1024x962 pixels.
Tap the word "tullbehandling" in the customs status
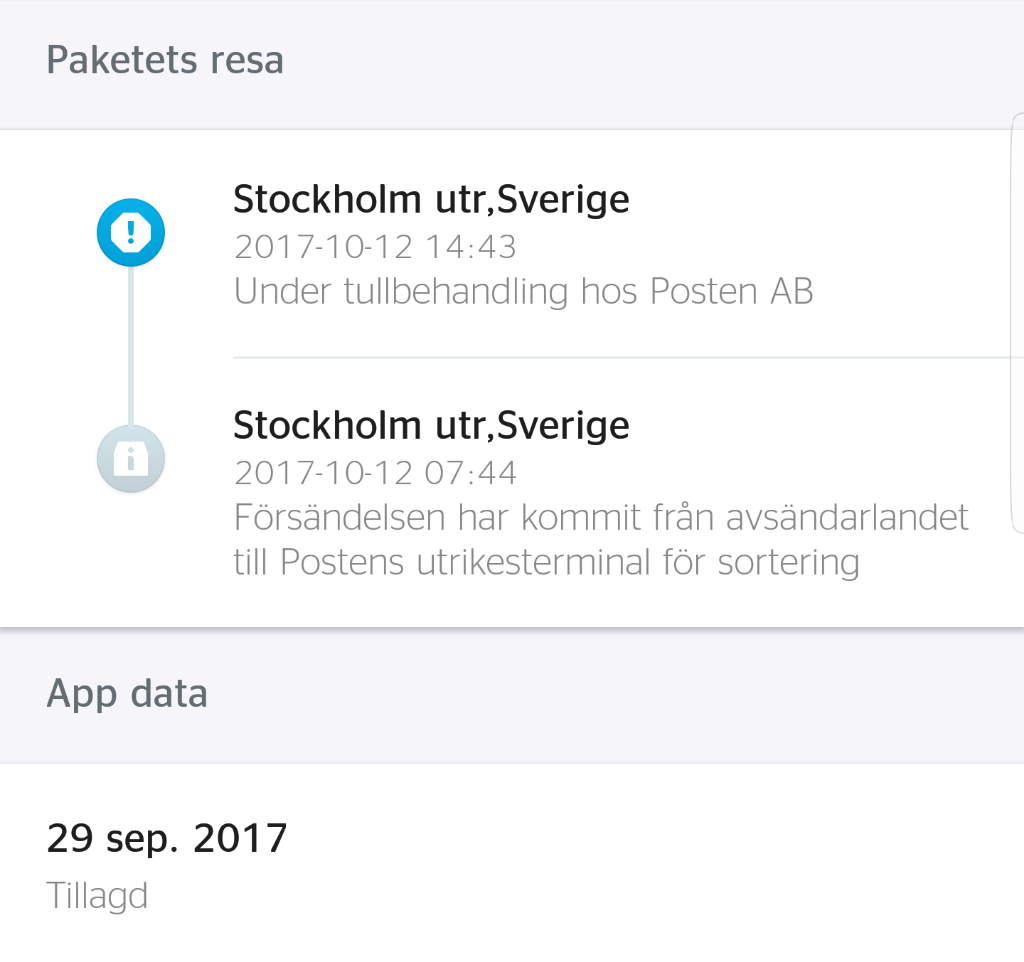click(x=455, y=291)
